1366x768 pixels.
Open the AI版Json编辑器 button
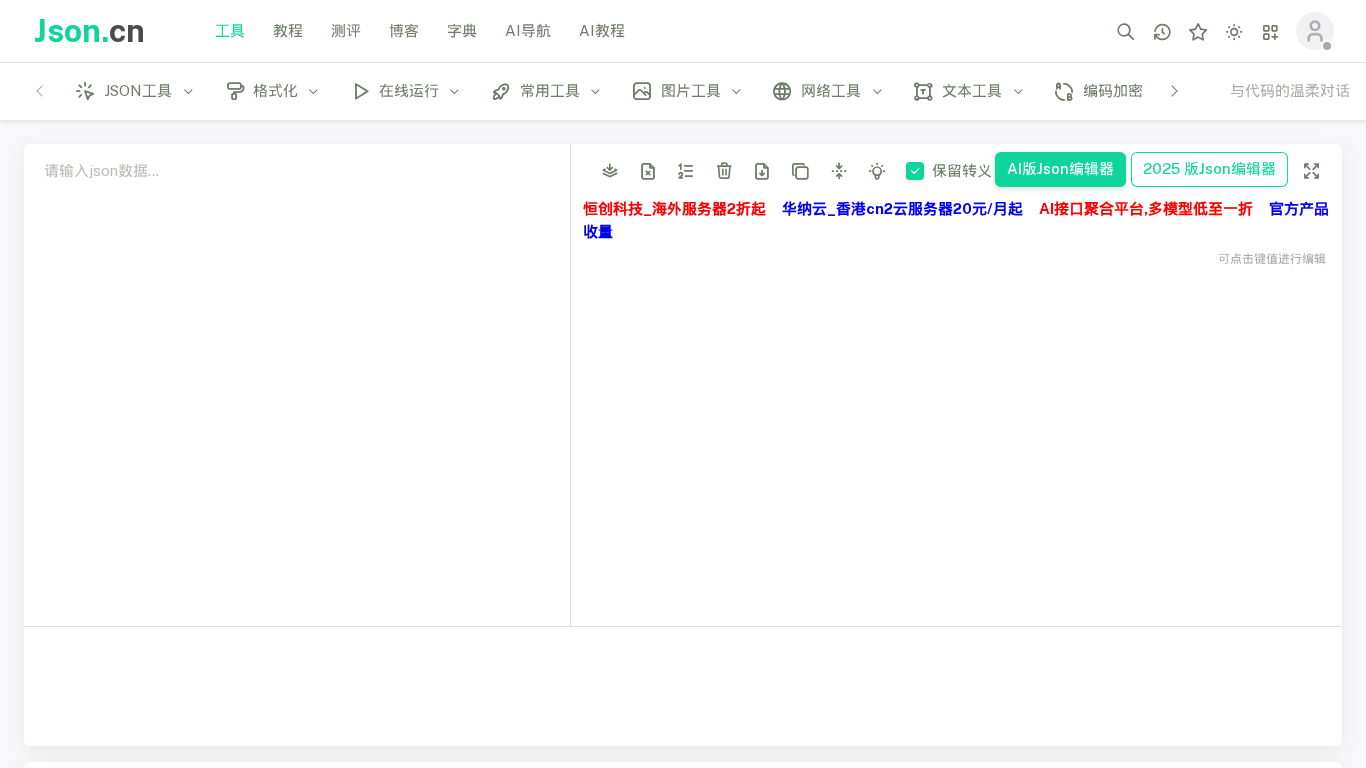click(x=1060, y=169)
